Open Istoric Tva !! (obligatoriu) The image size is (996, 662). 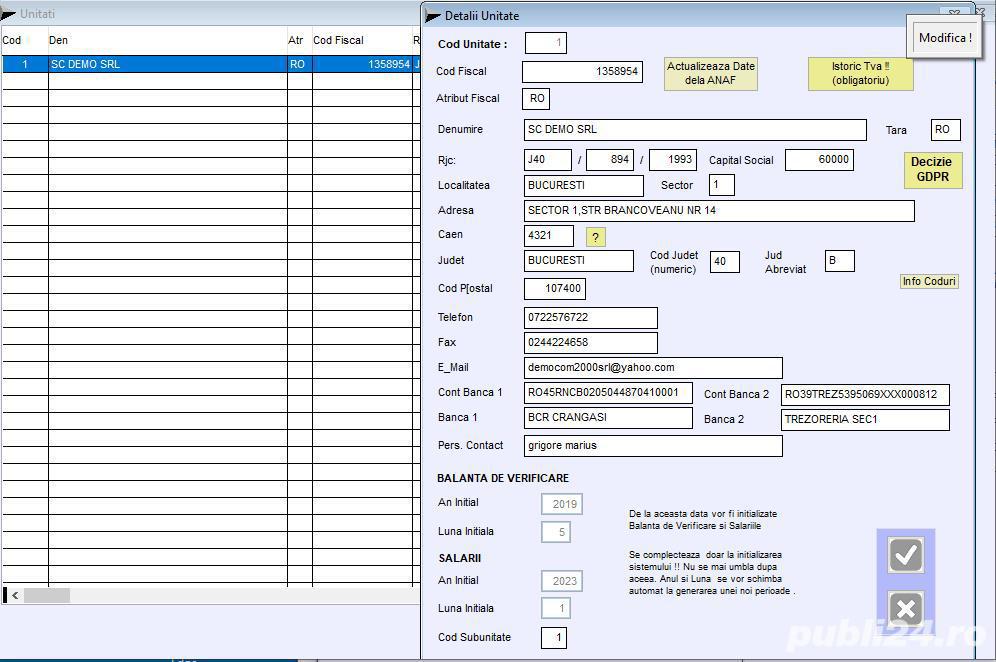860,72
